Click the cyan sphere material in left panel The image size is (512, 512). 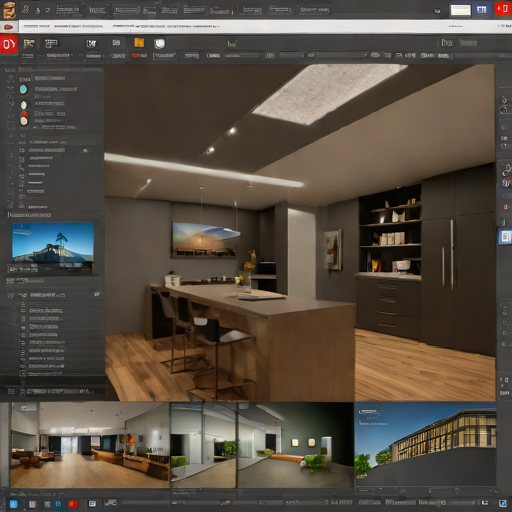pyautogui.click(x=23, y=89)
